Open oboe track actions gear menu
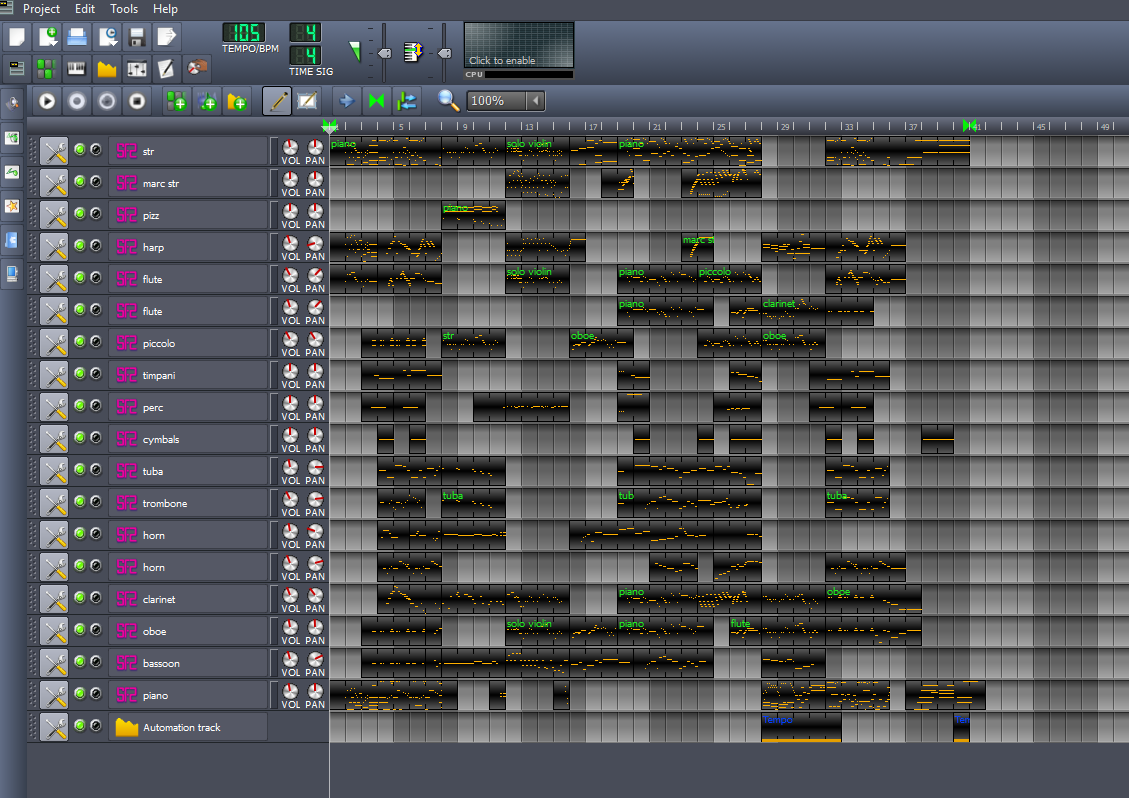The width and height of the screenshot is (1129, 798). (x=54, y=631)
